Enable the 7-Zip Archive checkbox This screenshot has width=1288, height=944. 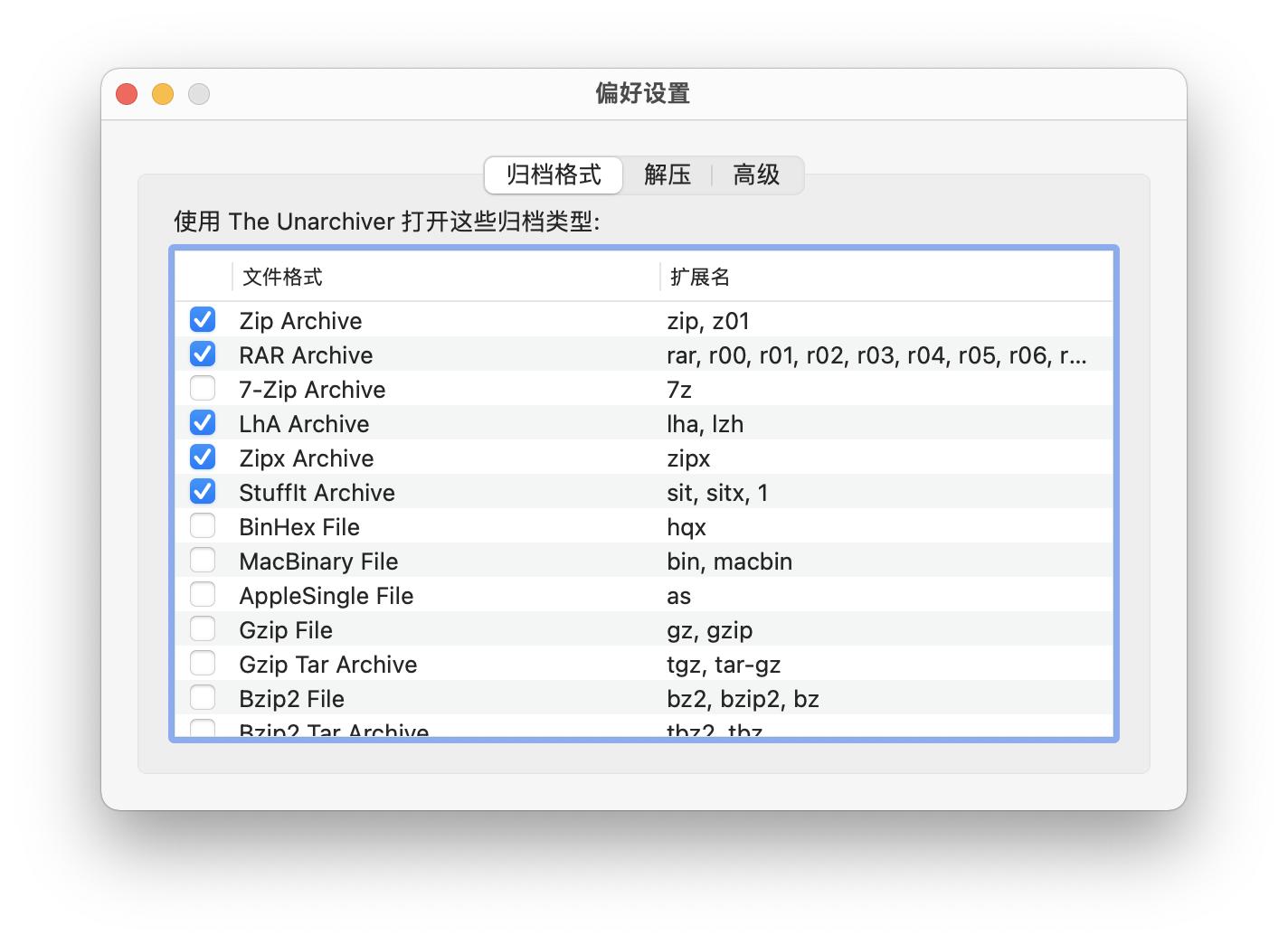[x=203, y=388]
